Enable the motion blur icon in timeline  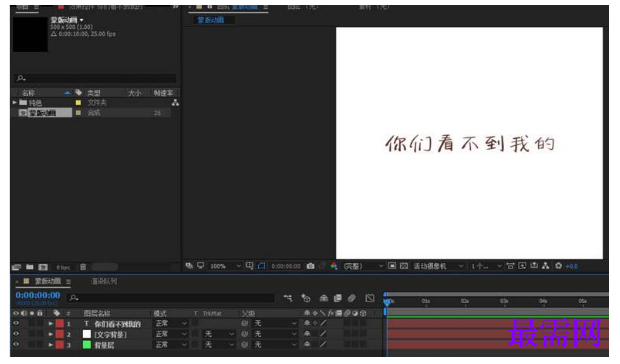click(x=352, y=298)
